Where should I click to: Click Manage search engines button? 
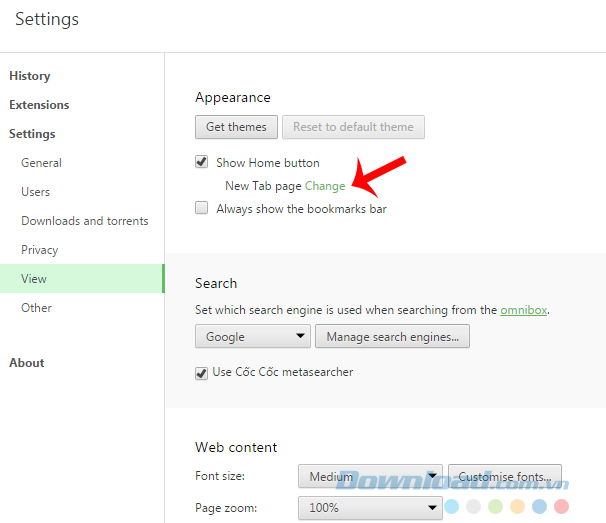click(x=392, y=337)
